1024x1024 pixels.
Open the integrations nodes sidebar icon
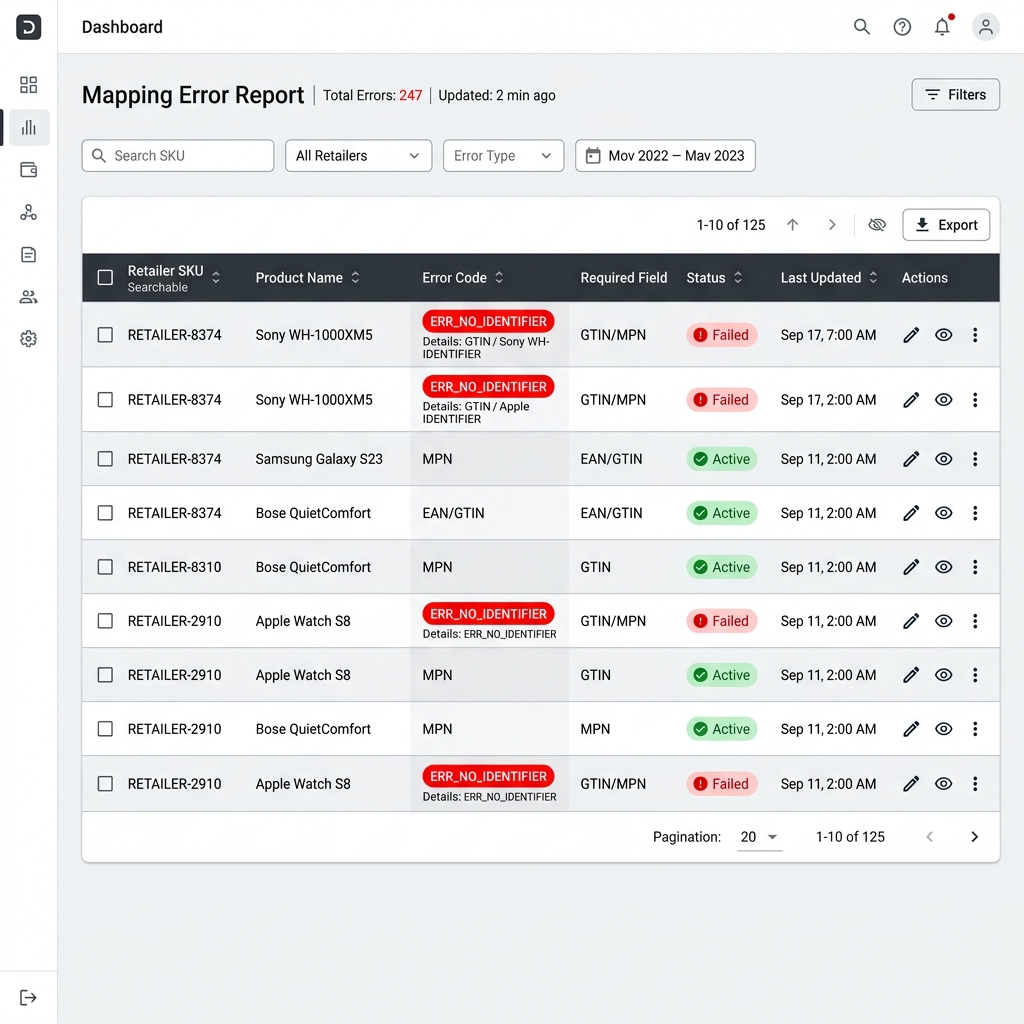click(28, 212)
